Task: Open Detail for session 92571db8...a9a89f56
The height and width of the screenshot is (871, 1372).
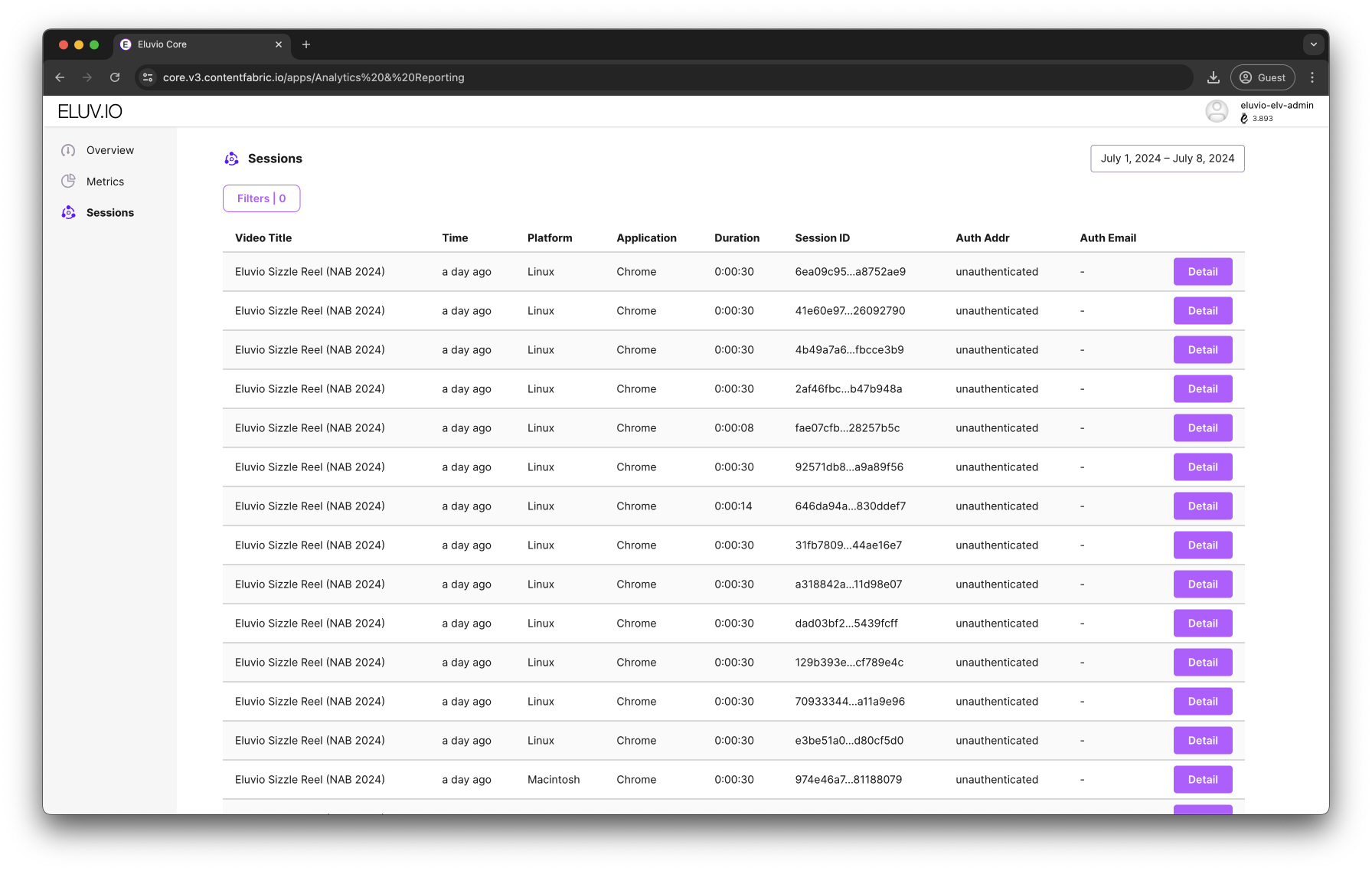Action: point(1203,467)
